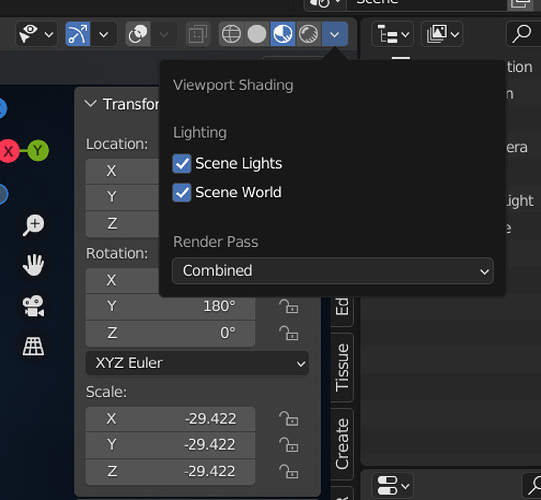Click the red X axis gizmo
The height and width of the screenshot is (500, 541).
9,151
